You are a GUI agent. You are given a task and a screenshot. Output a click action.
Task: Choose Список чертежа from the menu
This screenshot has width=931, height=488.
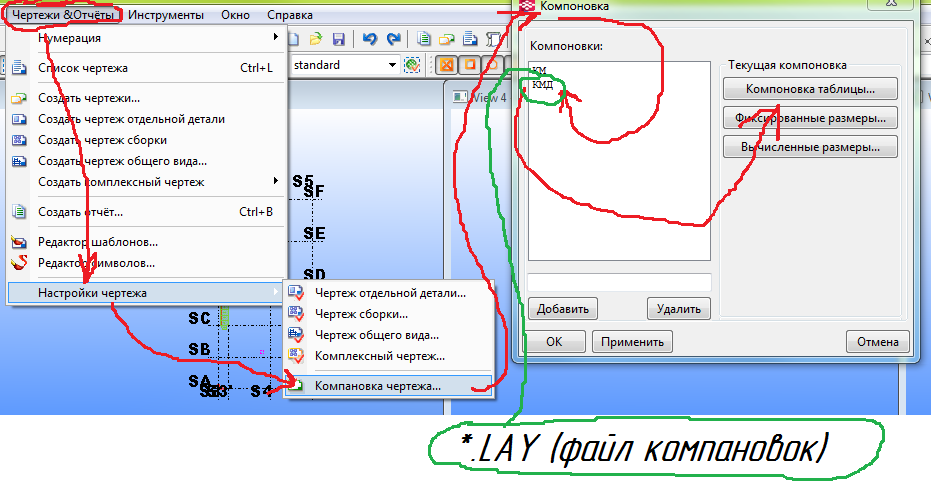click(x=147, y=68)
